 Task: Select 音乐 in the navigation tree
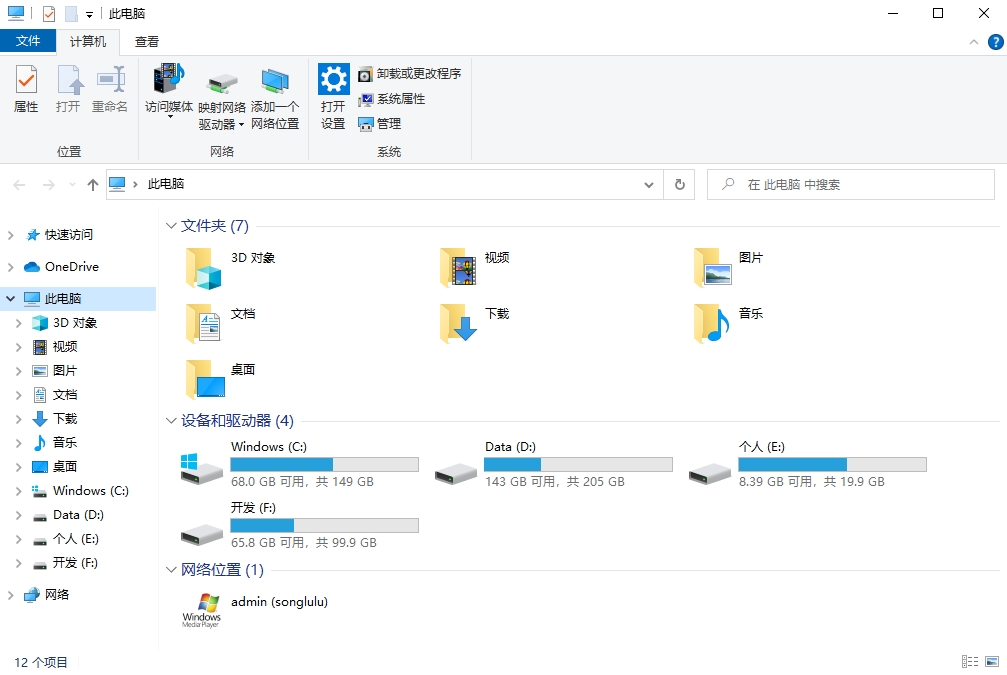coord(65,443)
